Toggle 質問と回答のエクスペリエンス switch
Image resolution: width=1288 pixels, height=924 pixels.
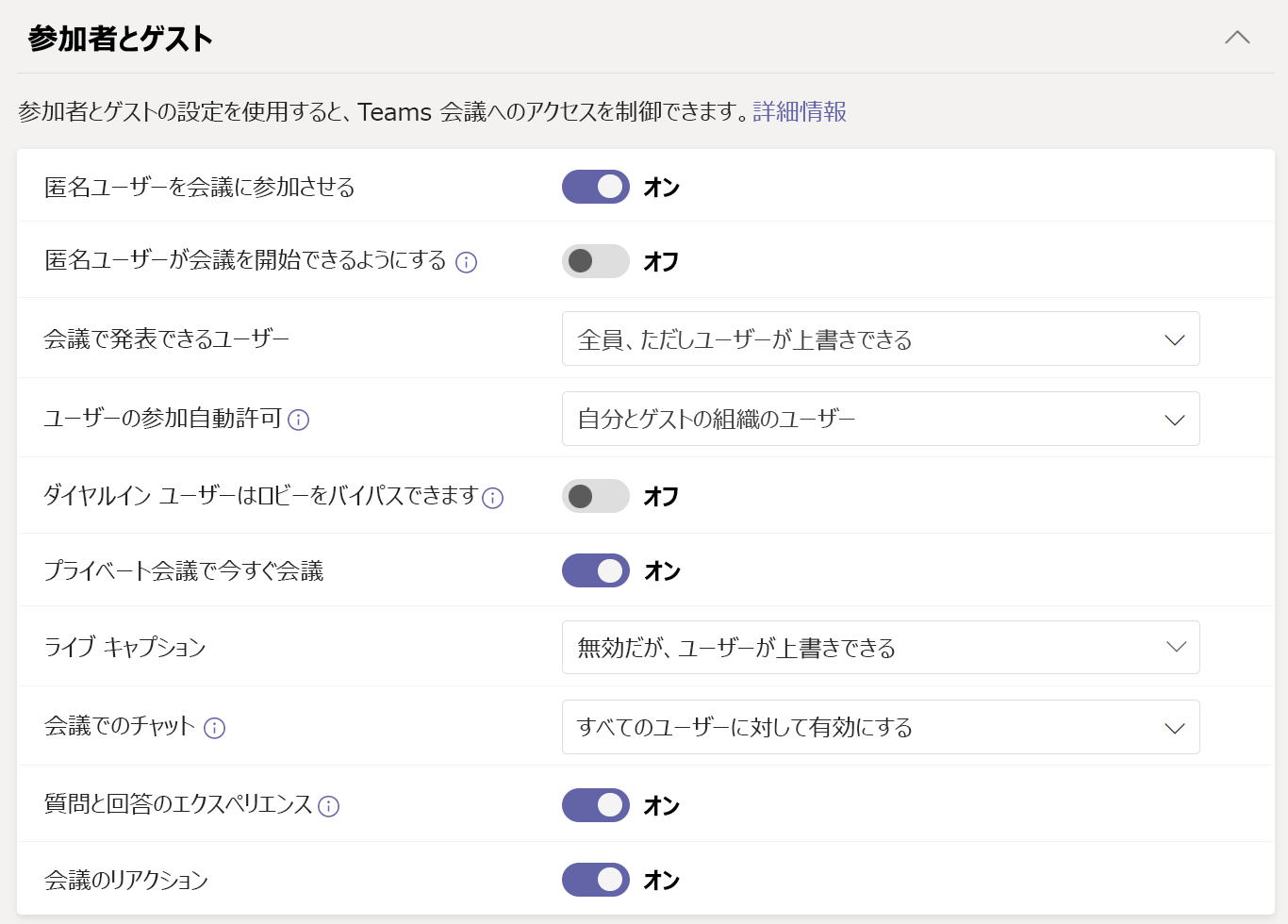point(596,805)
